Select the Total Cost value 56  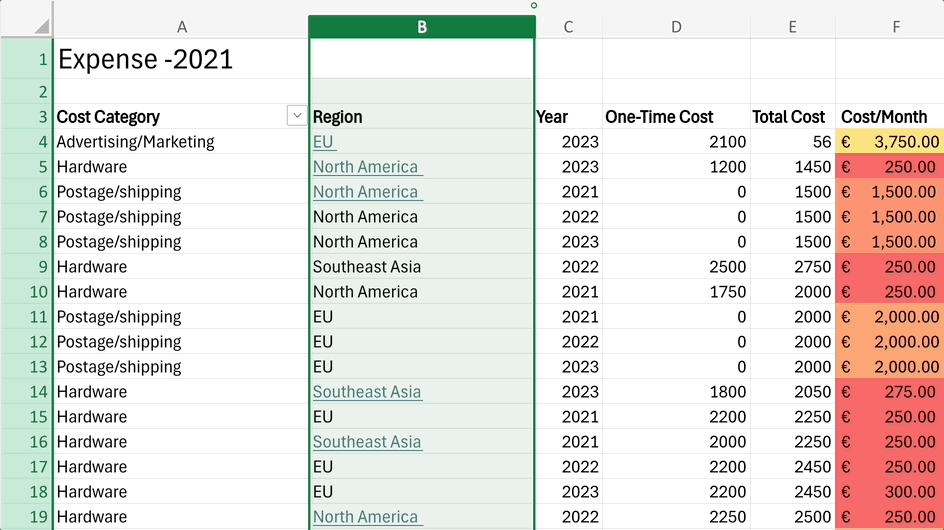pos(792,142)
